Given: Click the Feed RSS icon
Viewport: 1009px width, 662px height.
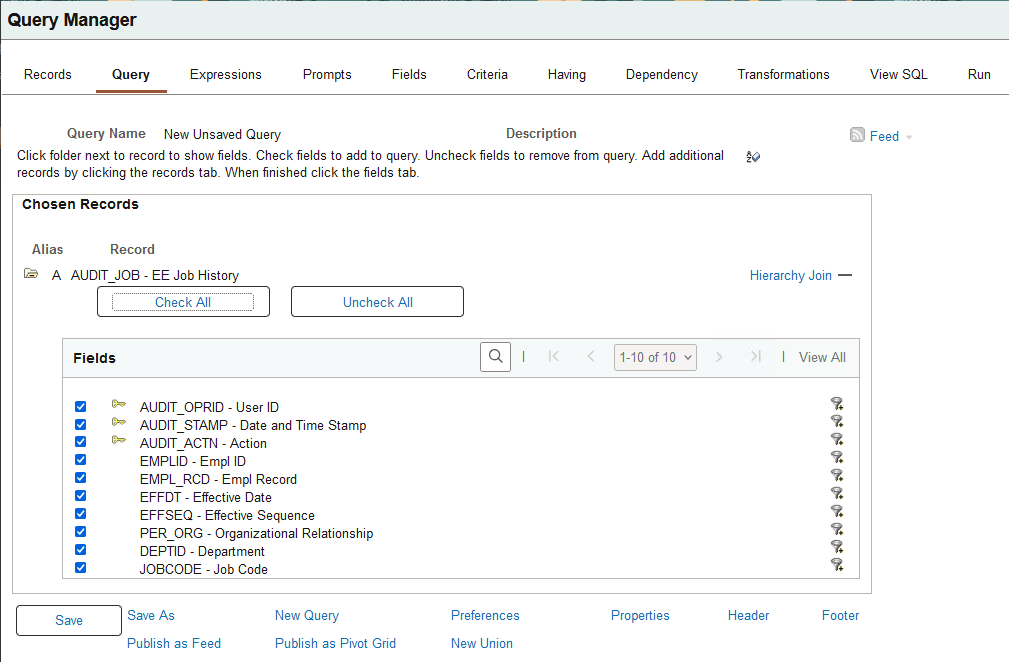Looking at the screenshot, I should (857, 136).
